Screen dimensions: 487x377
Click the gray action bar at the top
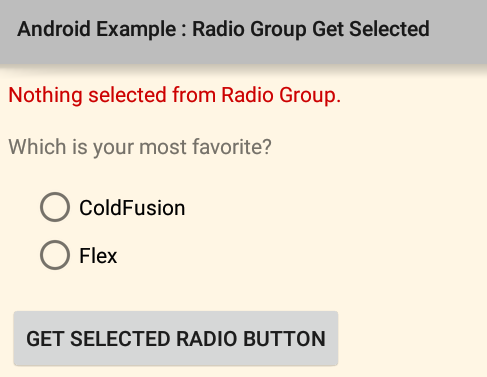tap(243, 32)
